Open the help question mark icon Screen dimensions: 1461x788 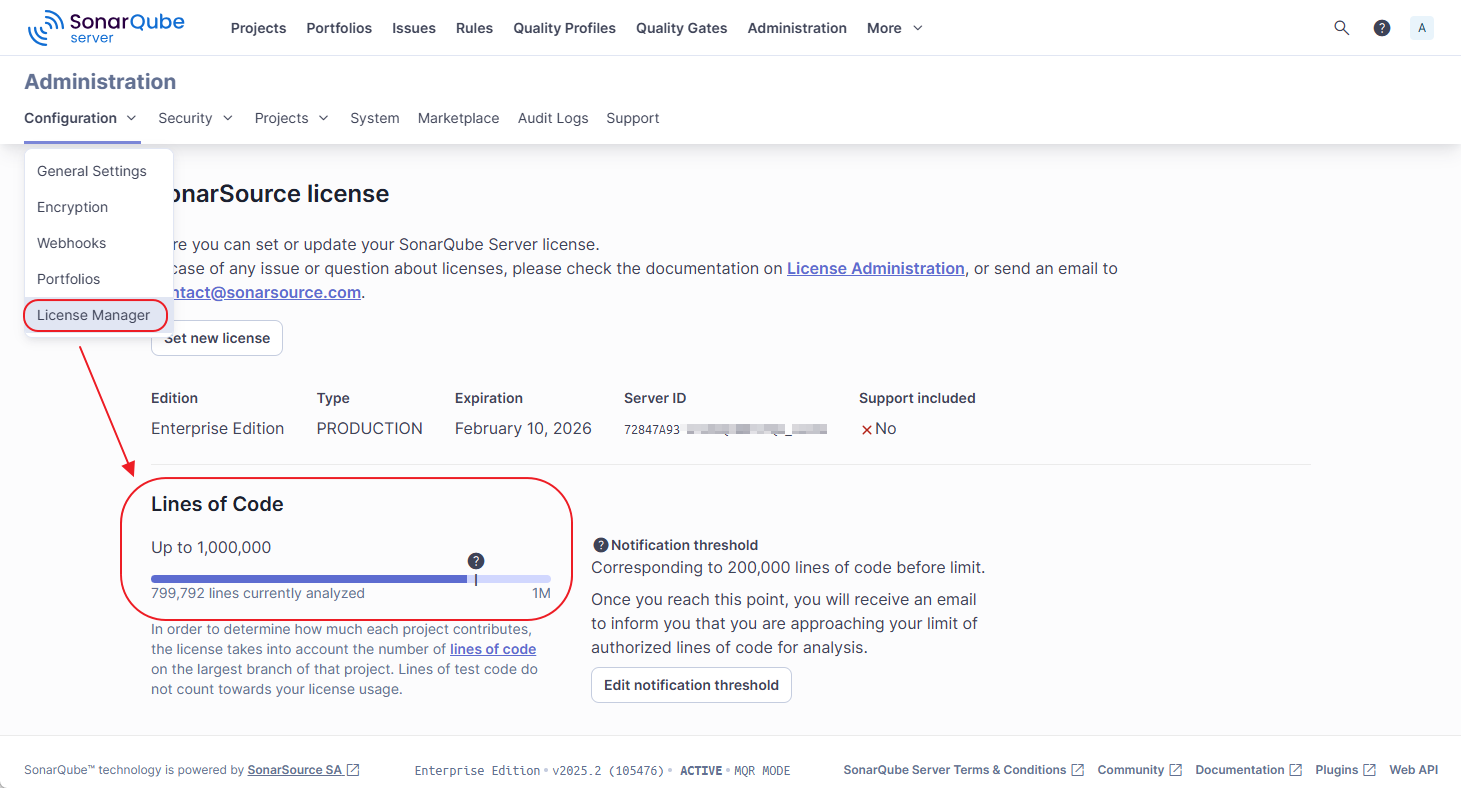coord(1382,28)
